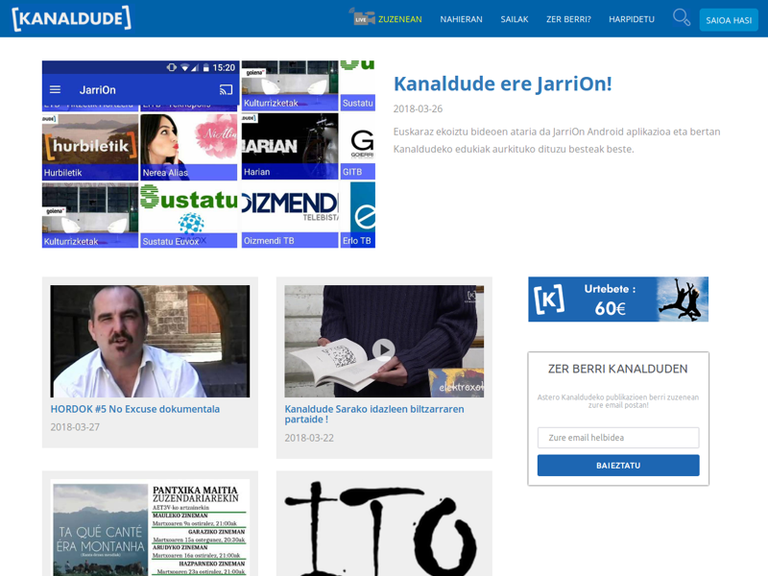Open the HORDOK #5 video thumbnail

point(150,341)
